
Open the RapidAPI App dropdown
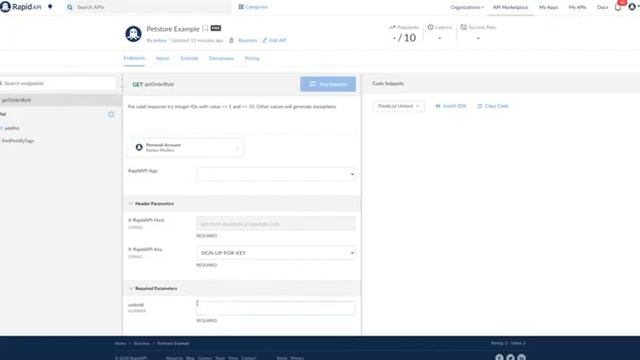click(x=276, y=174)
